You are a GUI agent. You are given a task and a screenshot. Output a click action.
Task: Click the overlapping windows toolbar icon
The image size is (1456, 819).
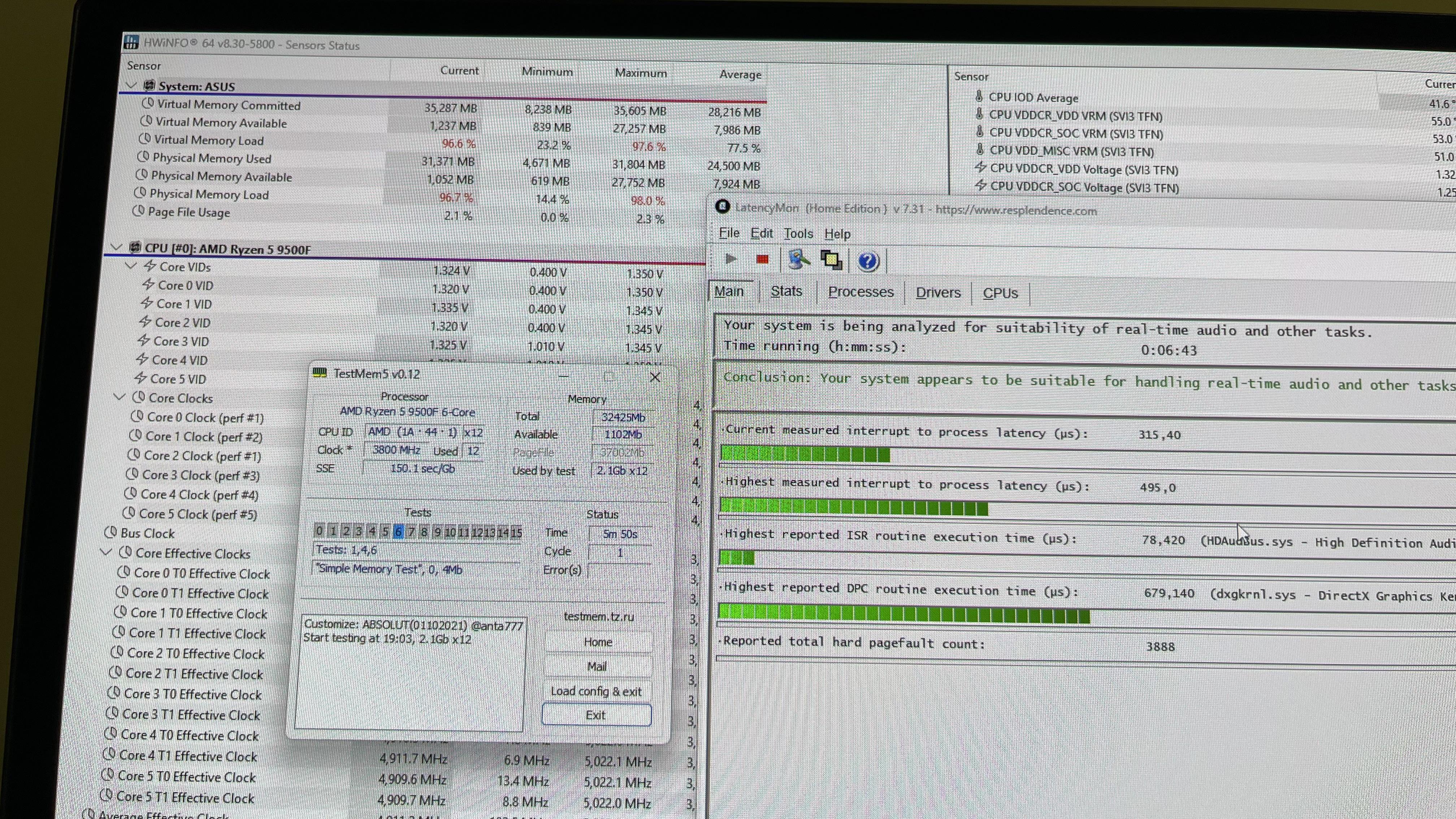click(831, 260)
